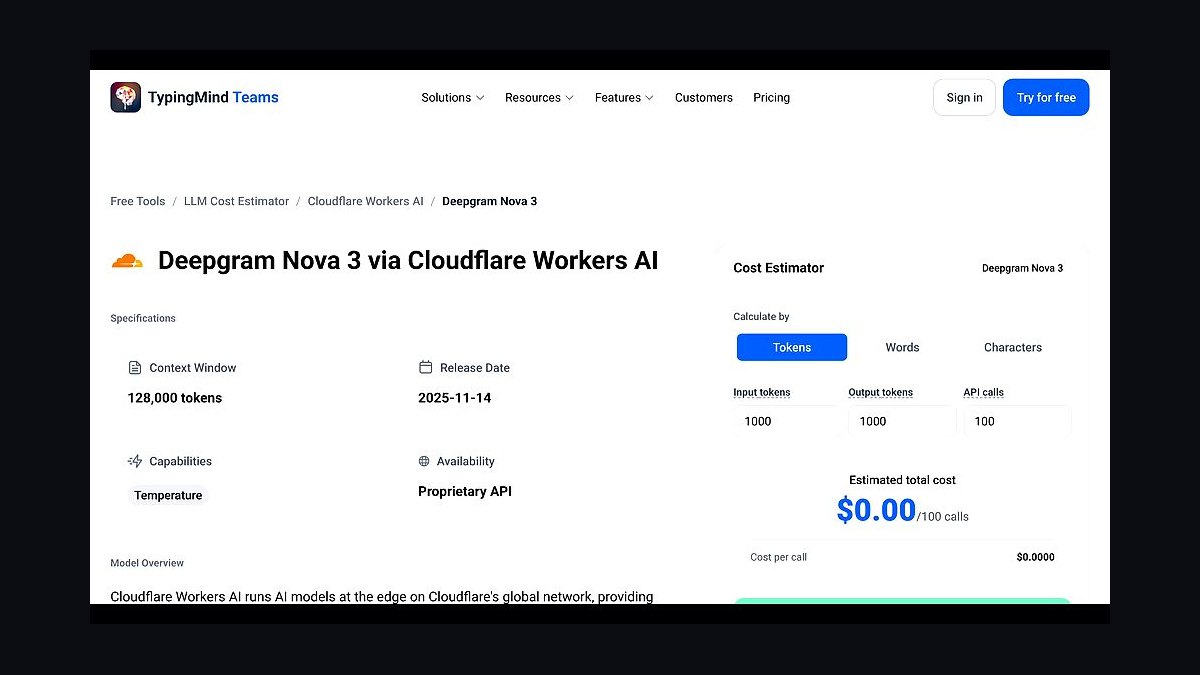Click the 'Proprietary API' availability value
This screenshot has width=1200, height=675.
point(465,491)
